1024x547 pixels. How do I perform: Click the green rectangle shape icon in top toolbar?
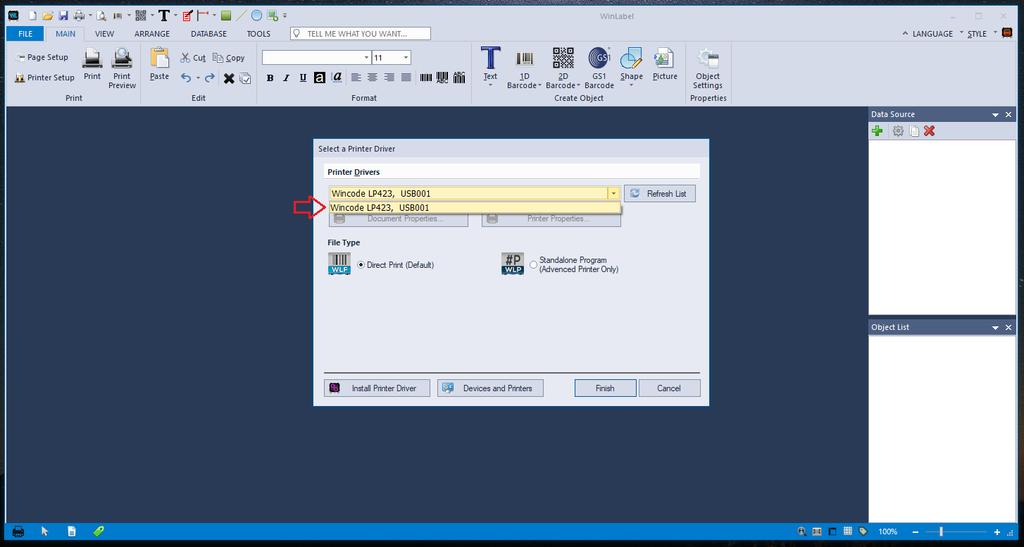tap(226, 16)
